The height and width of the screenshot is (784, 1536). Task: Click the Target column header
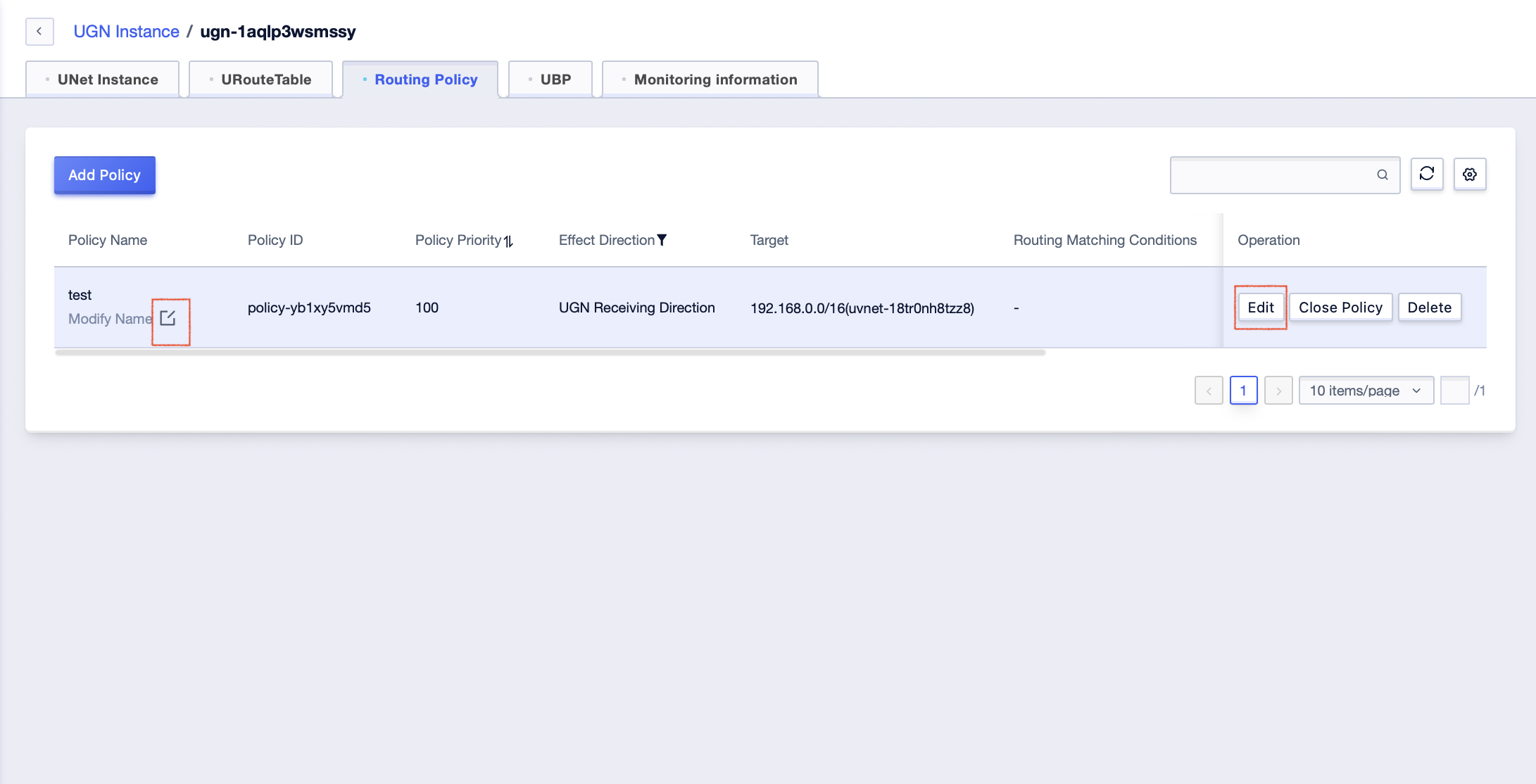769,240
